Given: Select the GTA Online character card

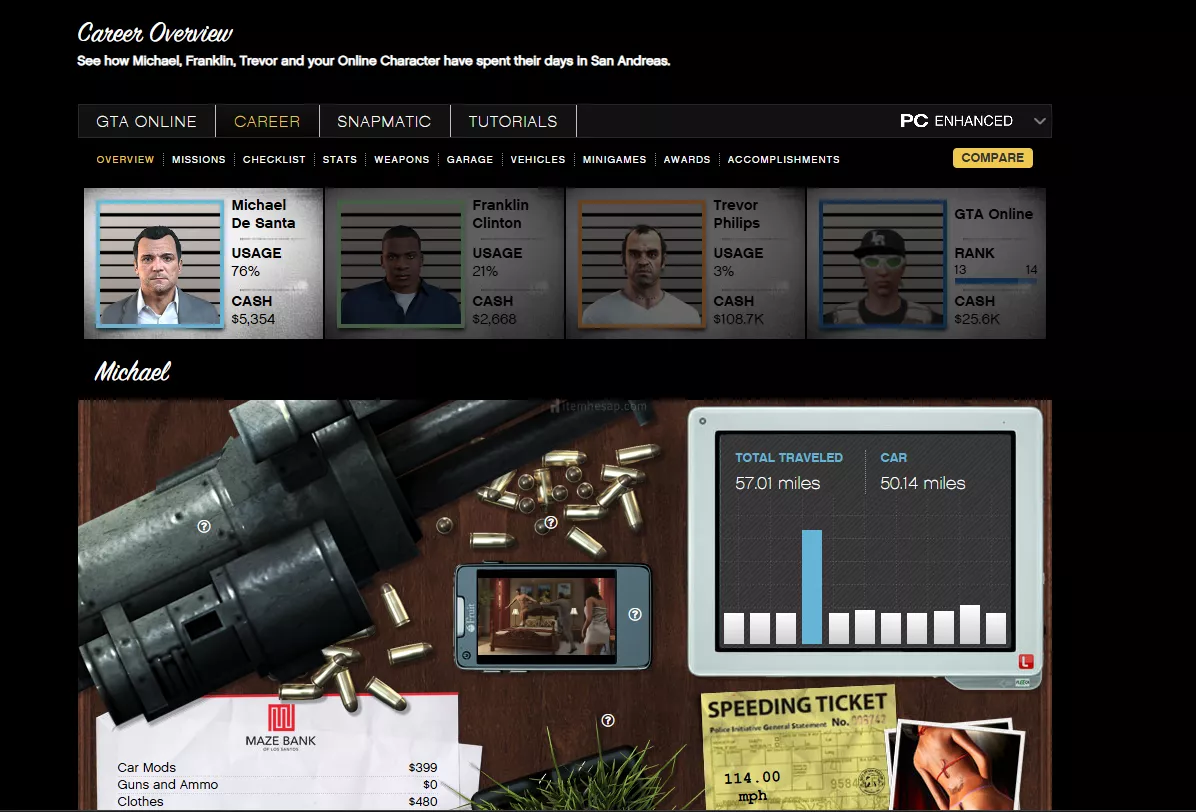Looking at the screenshot, I should pos(926,264).
